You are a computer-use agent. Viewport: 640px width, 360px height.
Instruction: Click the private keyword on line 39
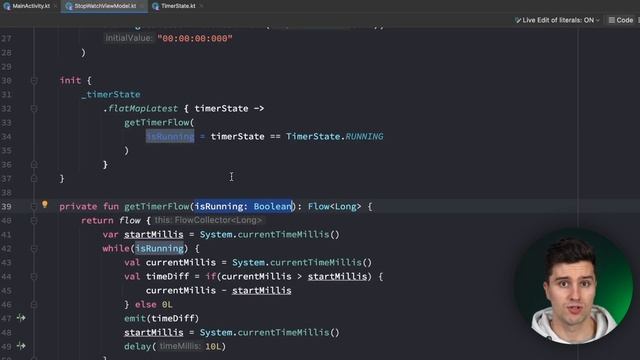tap(78, 207)
